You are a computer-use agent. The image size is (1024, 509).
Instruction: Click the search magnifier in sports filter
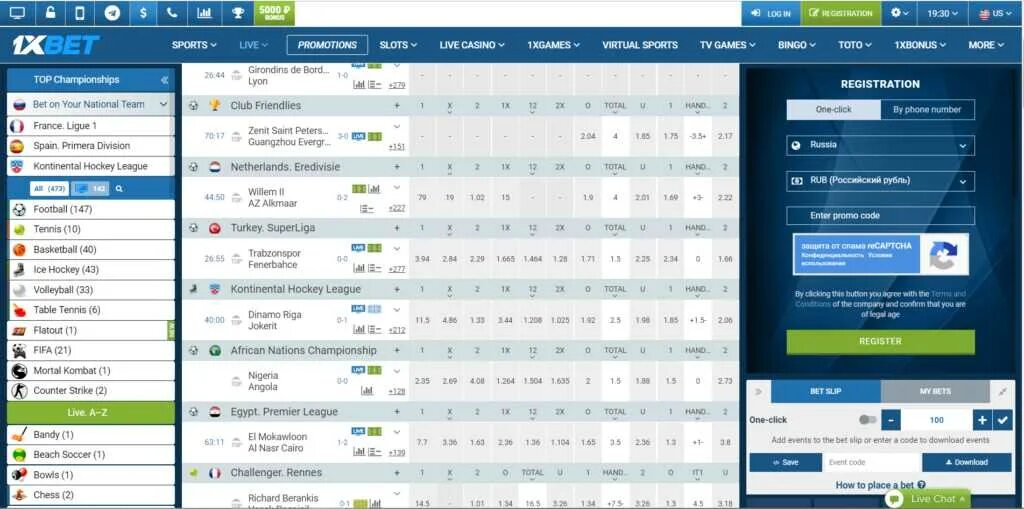119,189
